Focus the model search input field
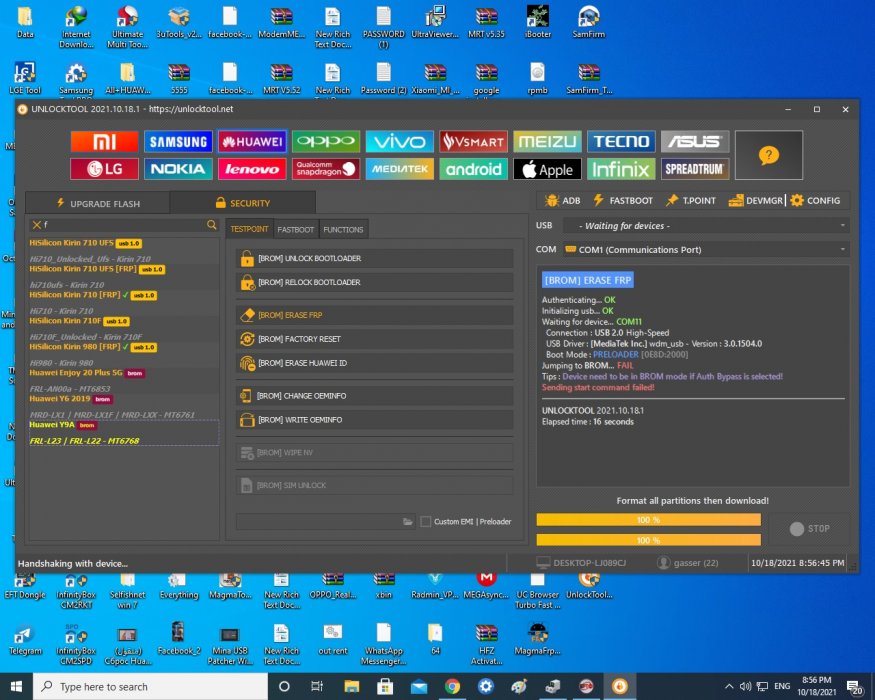 [x=124, y=224]
